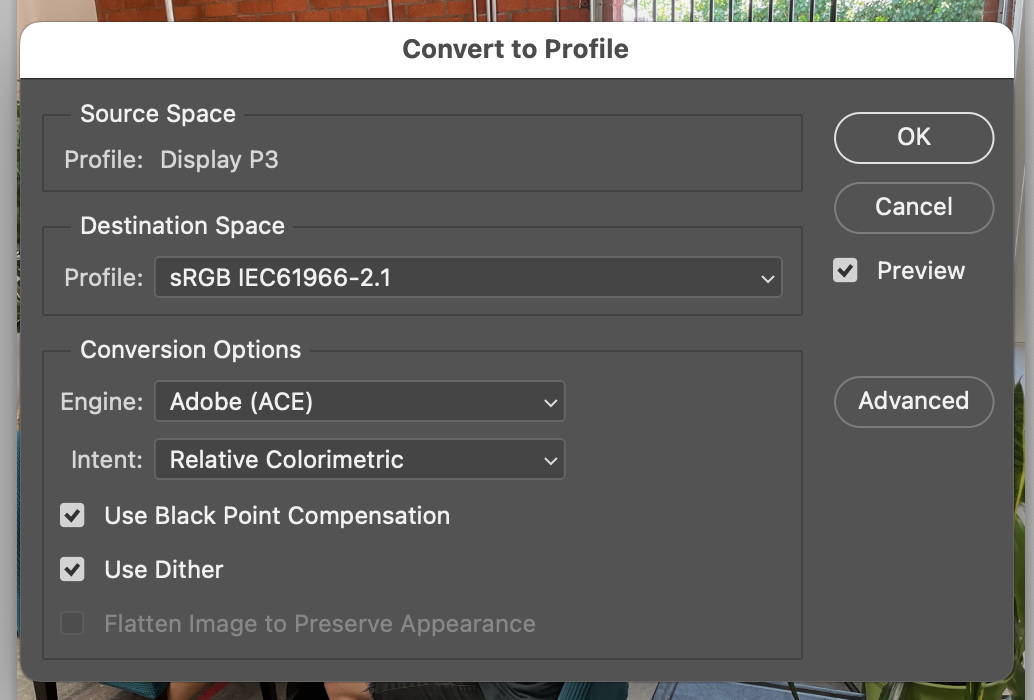The width and height of the screenshot is (1034, 700).
Task: Click the Black Point Compensation check mark
Action: (71, 516)
